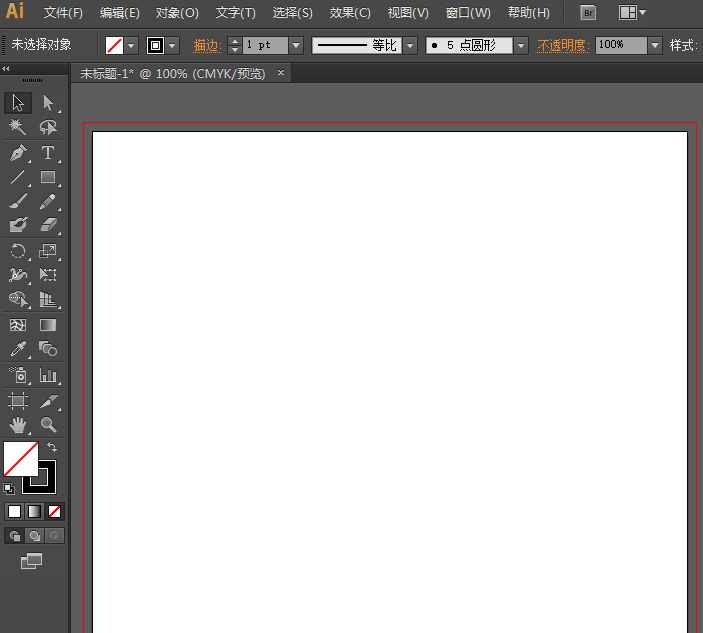Select the Pencil tool
703x633 pixels.
pos(48,201)
